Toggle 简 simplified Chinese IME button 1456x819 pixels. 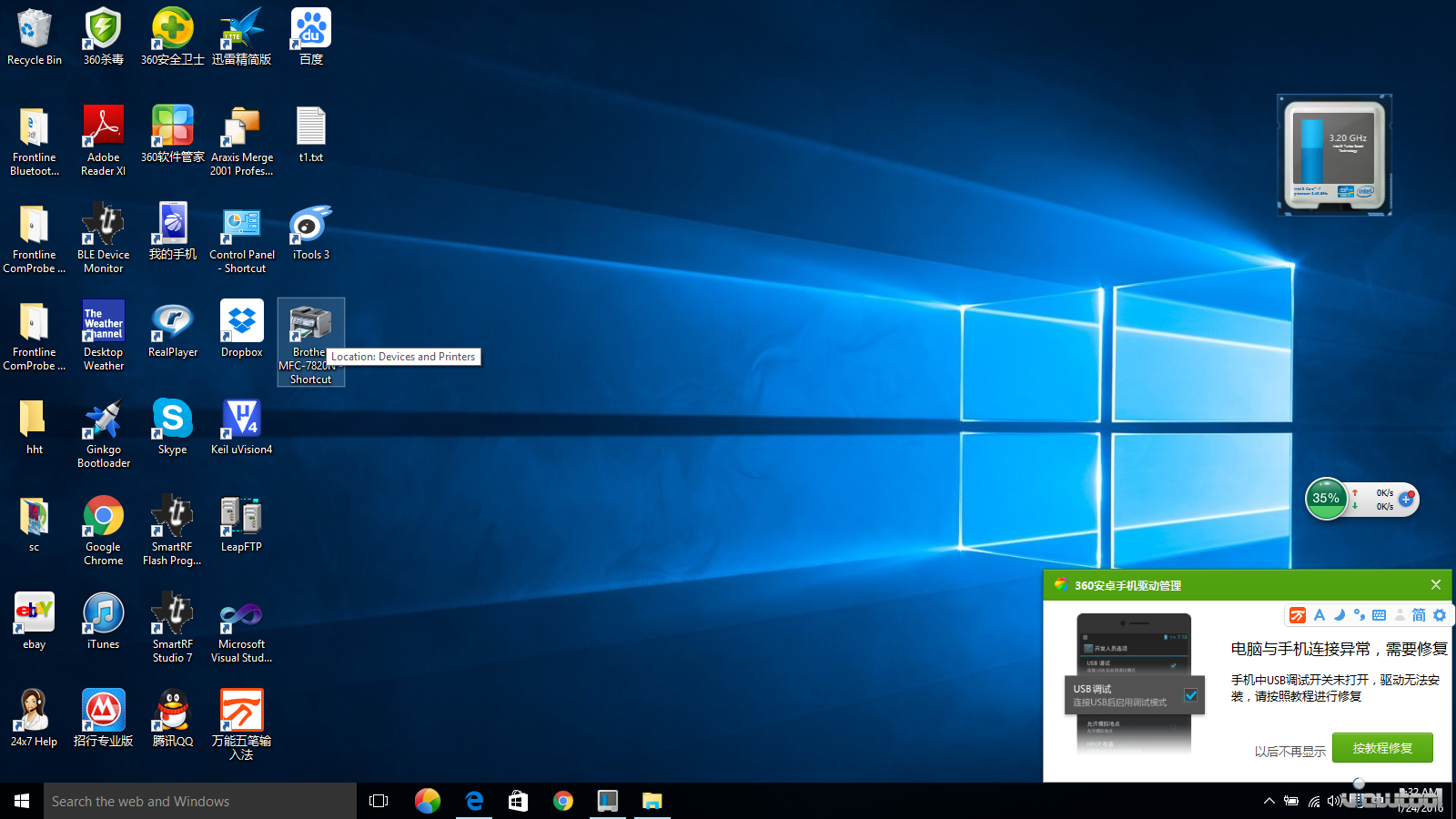pyautogui.click(x=1419, y=615)
